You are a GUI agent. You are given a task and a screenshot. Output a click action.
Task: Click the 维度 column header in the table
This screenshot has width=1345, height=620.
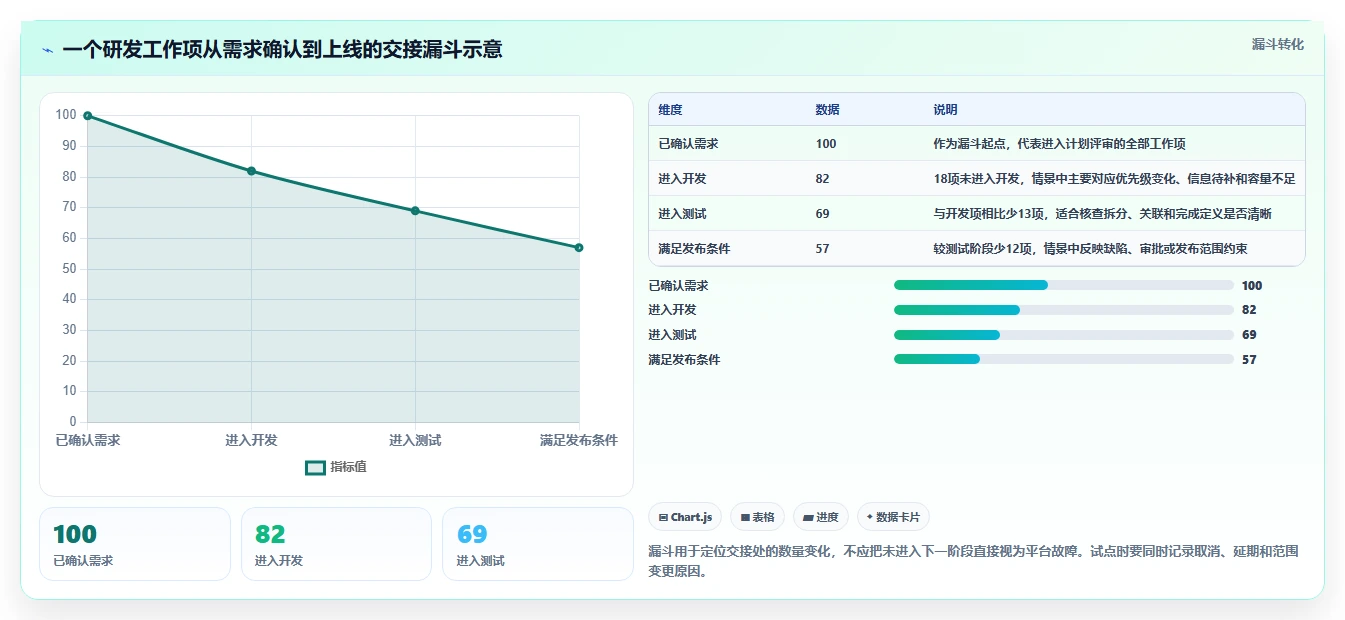[670, 110]
